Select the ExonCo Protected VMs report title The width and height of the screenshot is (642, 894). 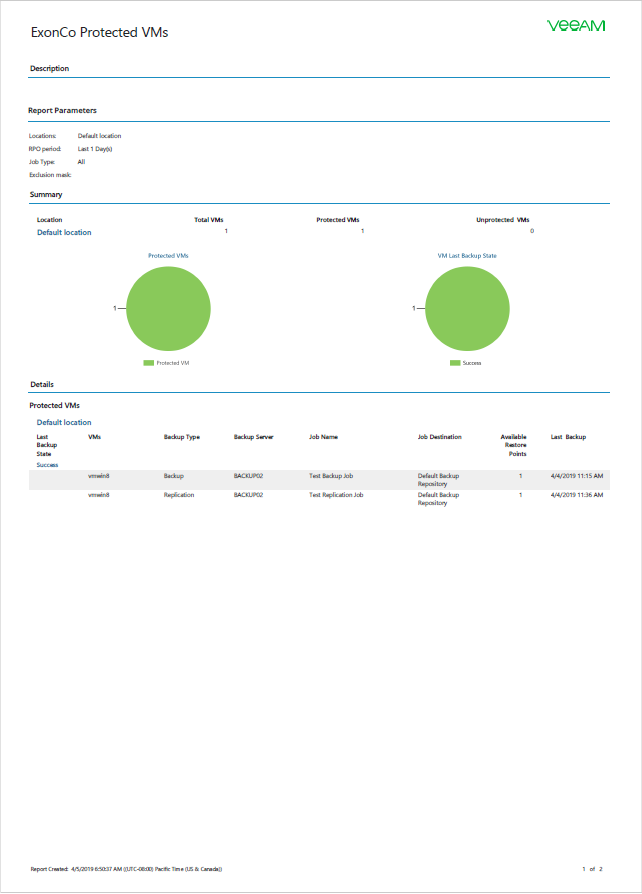tap(99, 32)
